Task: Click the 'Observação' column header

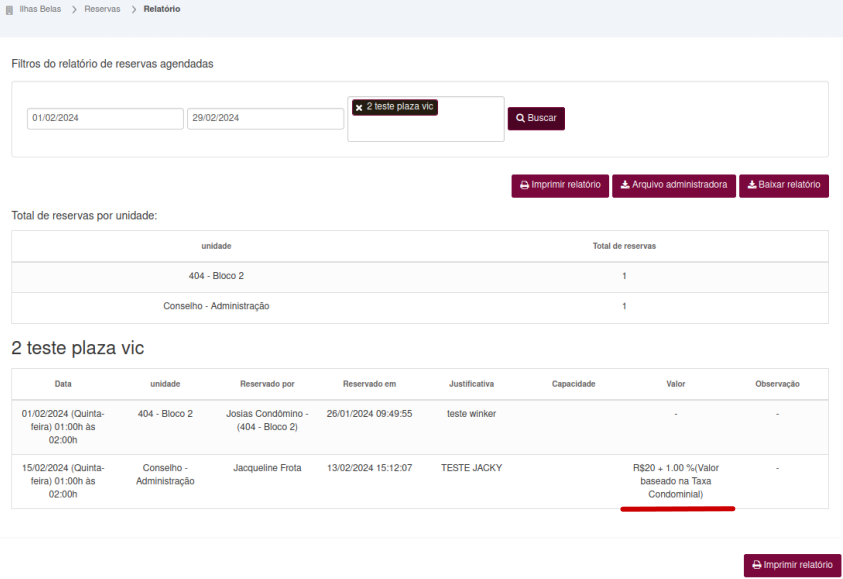Action: coord(777,384)
